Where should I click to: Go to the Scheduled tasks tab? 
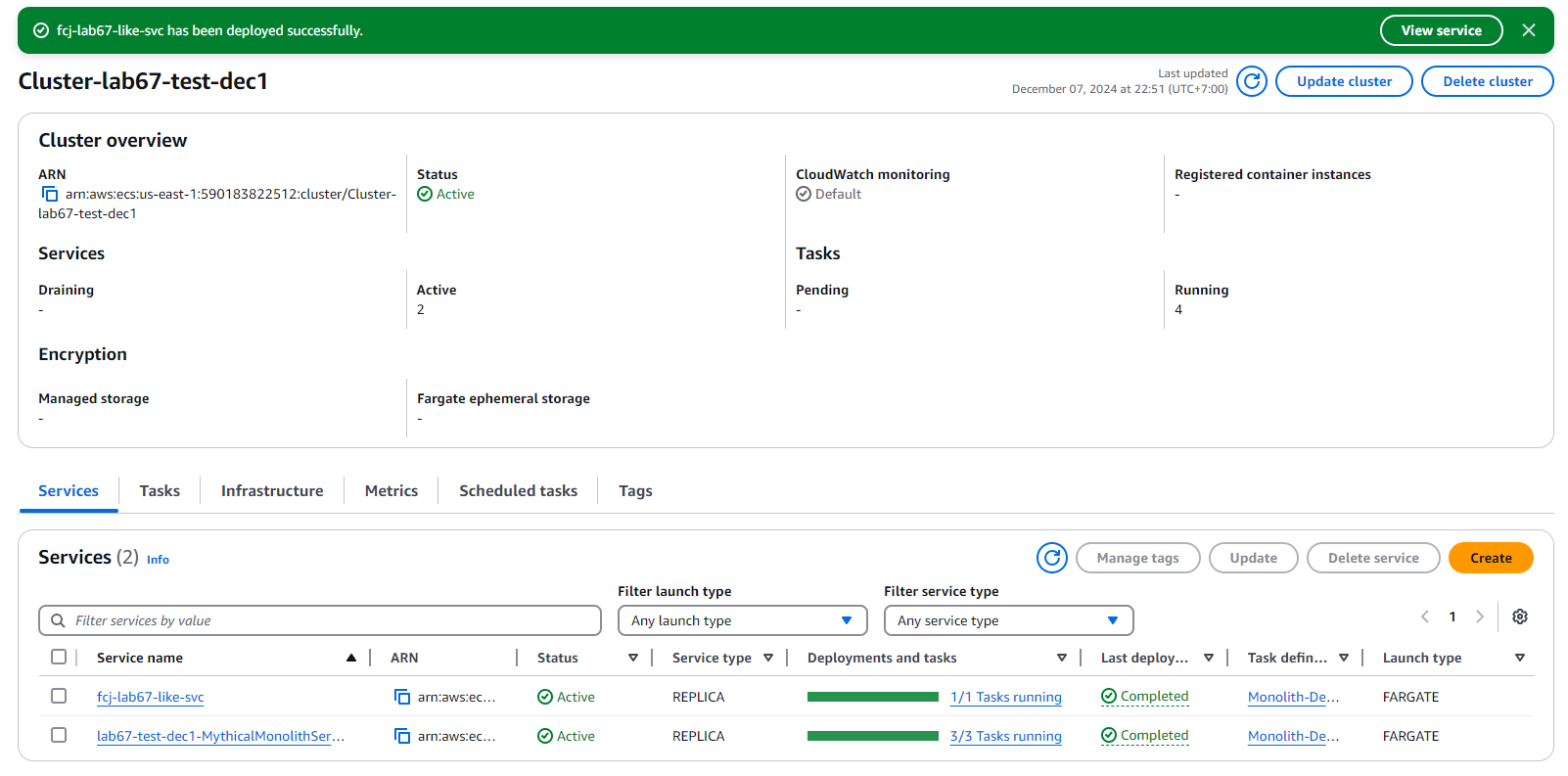(518, 490)
